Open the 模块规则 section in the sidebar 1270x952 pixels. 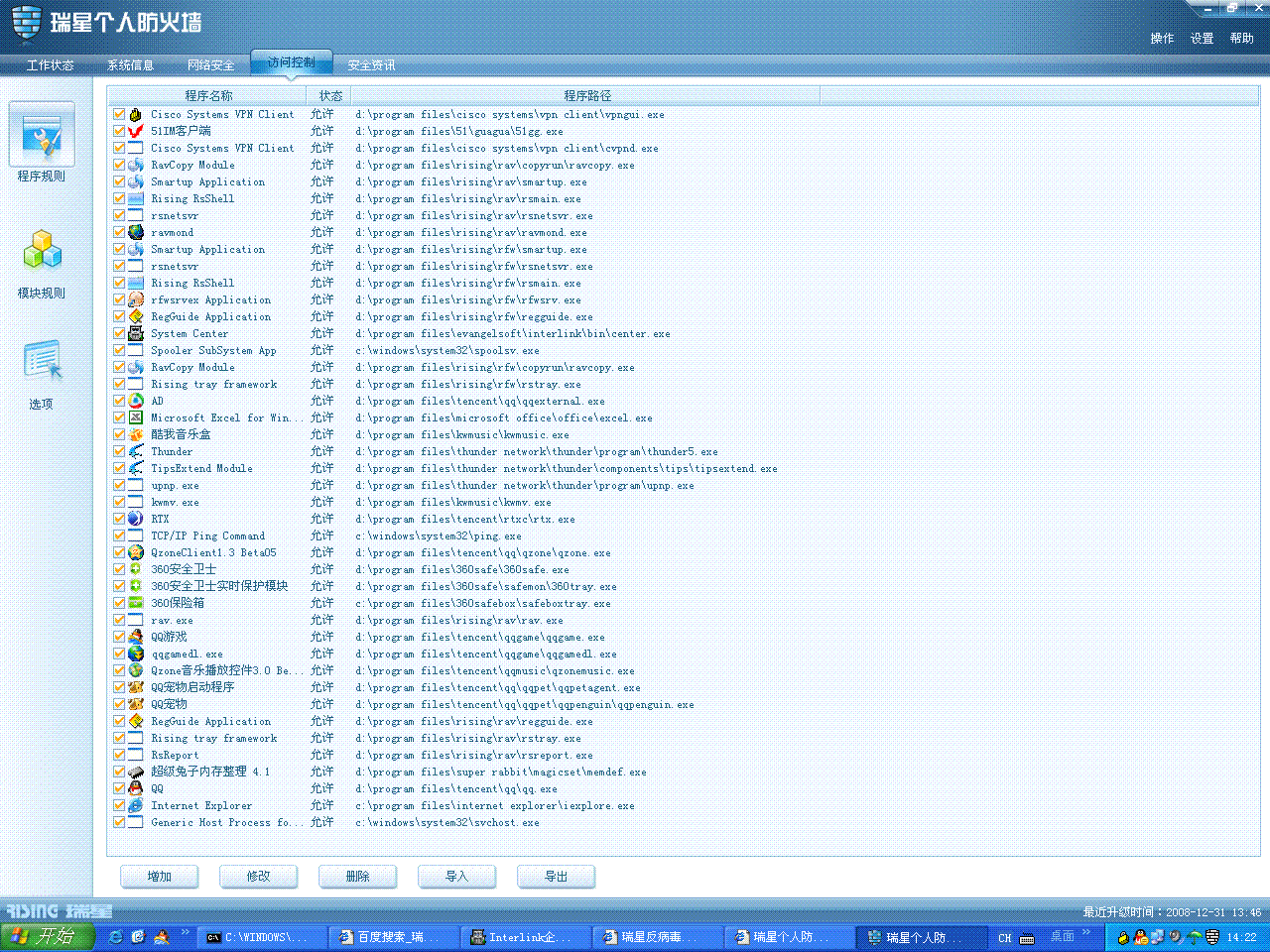click(x=42, y=264)
